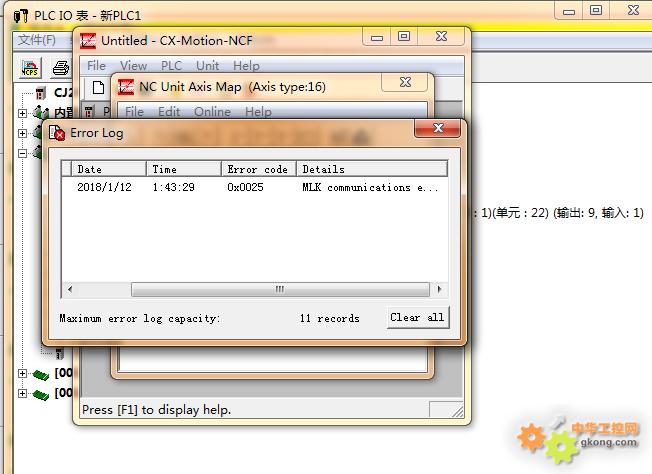Screen dimensions: 652x474
Task: Maximize the PLC IO table window
Action: pos(595,10)
